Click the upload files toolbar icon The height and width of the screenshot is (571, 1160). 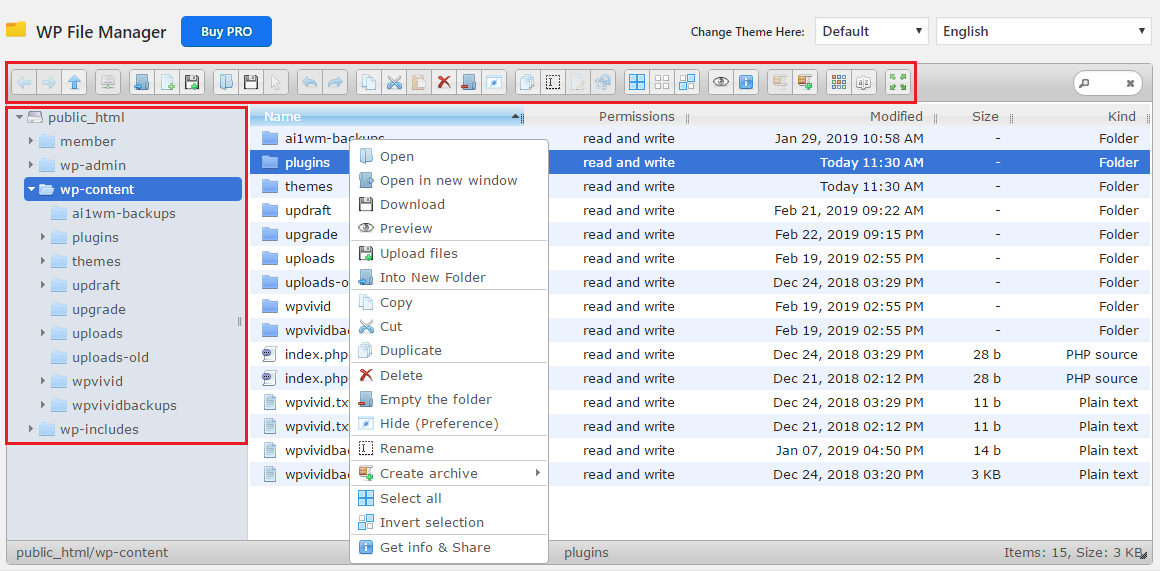tap(192, 83)
